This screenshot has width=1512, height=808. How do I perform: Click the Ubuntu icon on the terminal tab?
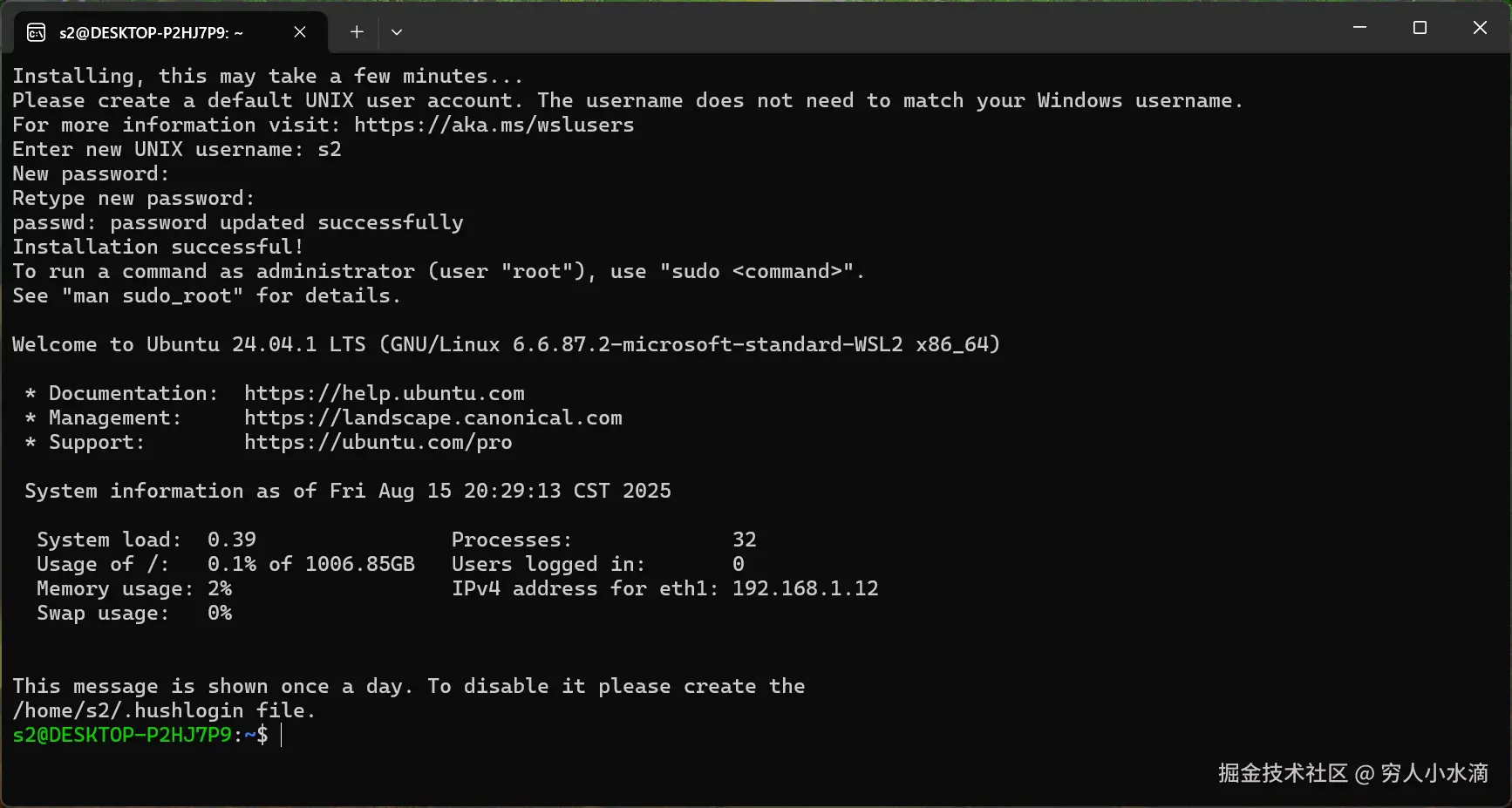35,31
